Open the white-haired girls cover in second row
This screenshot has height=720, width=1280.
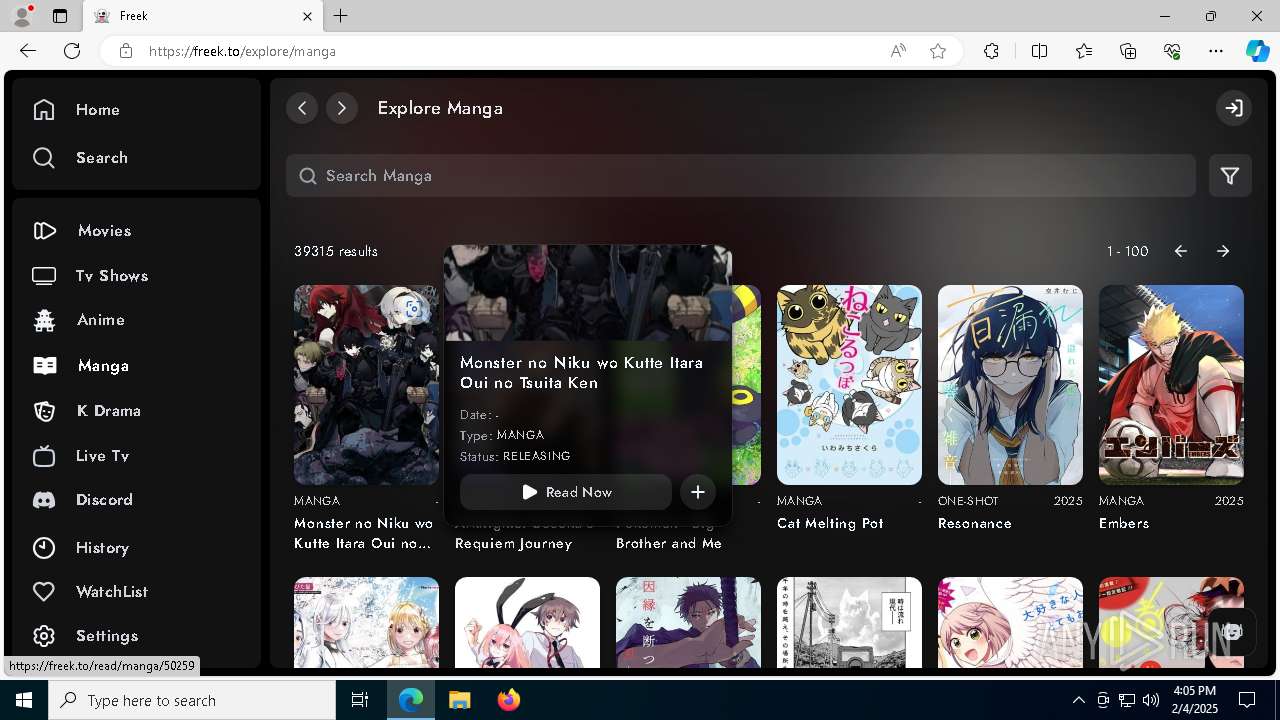[366, 622]
